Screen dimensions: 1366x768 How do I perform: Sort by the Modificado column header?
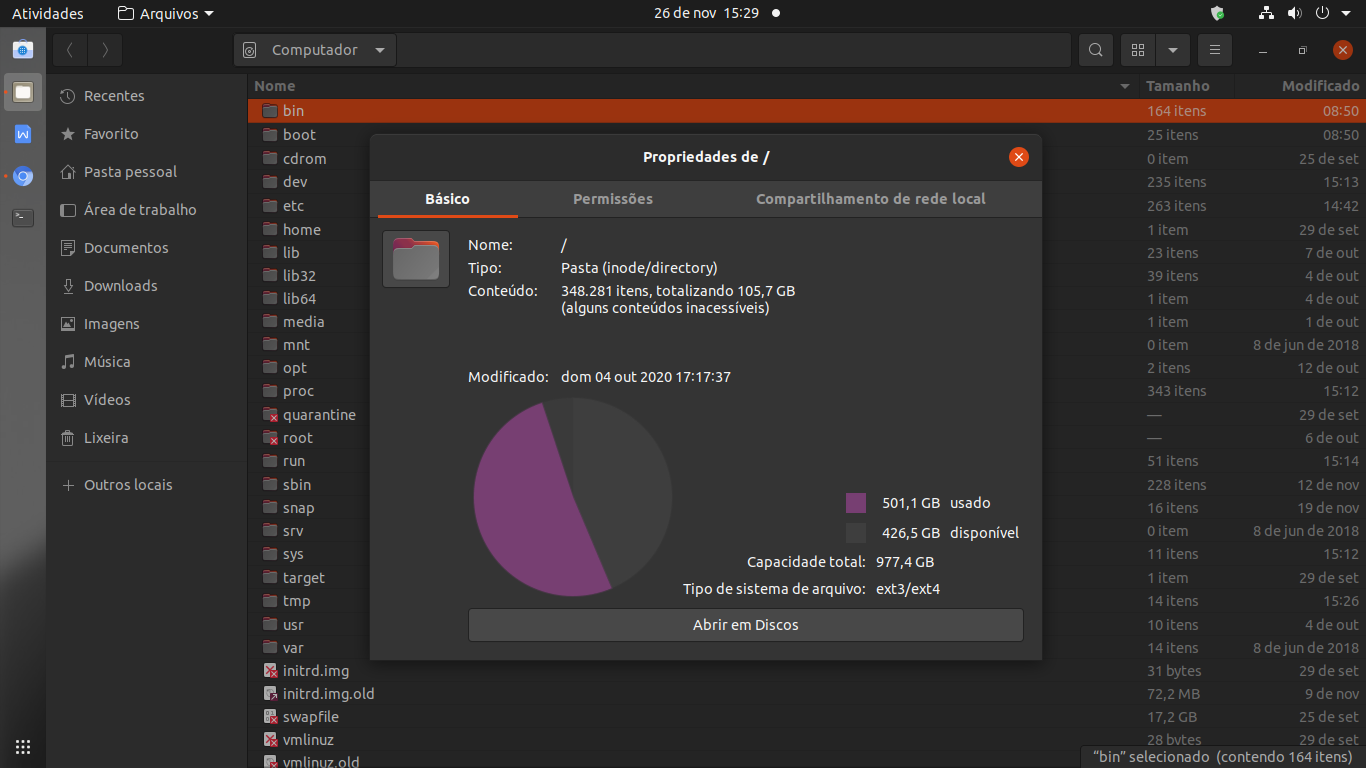1300,86
